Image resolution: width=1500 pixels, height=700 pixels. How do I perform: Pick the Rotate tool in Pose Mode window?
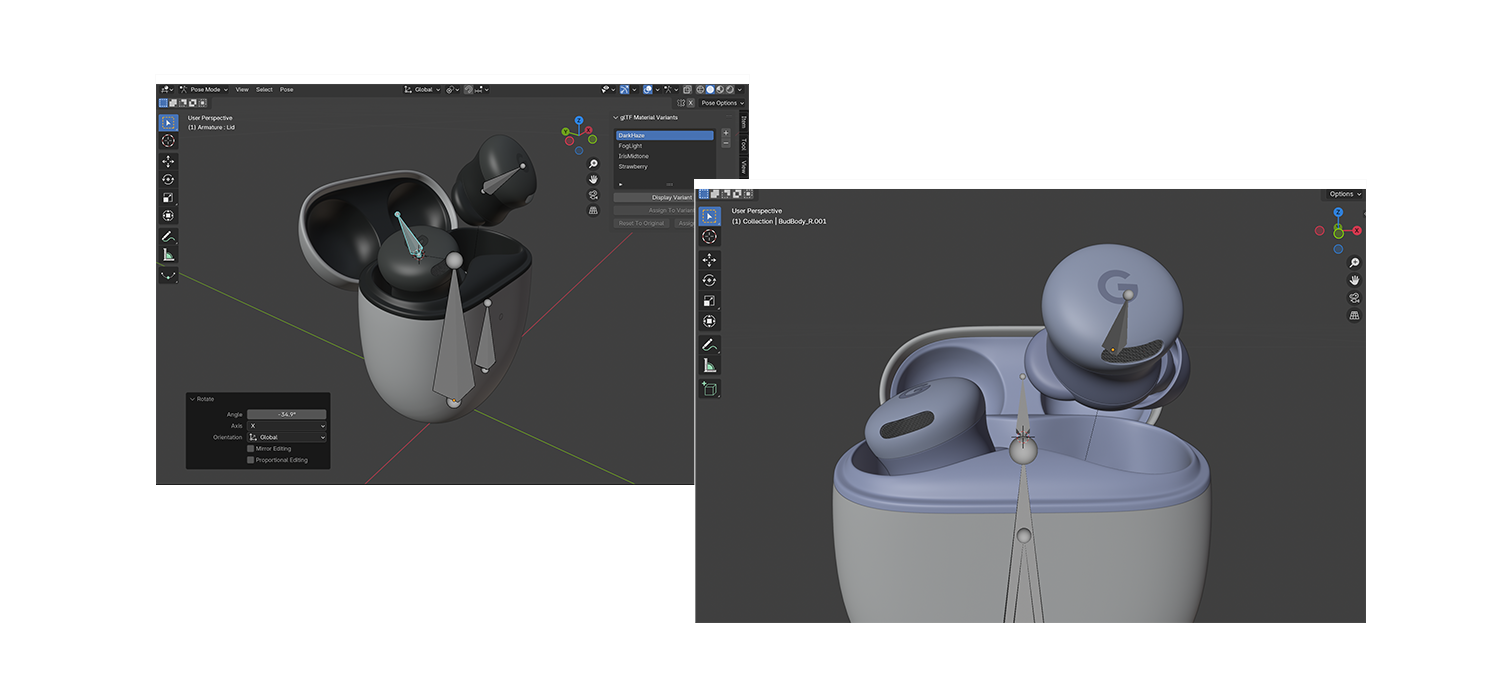(168, 179)
